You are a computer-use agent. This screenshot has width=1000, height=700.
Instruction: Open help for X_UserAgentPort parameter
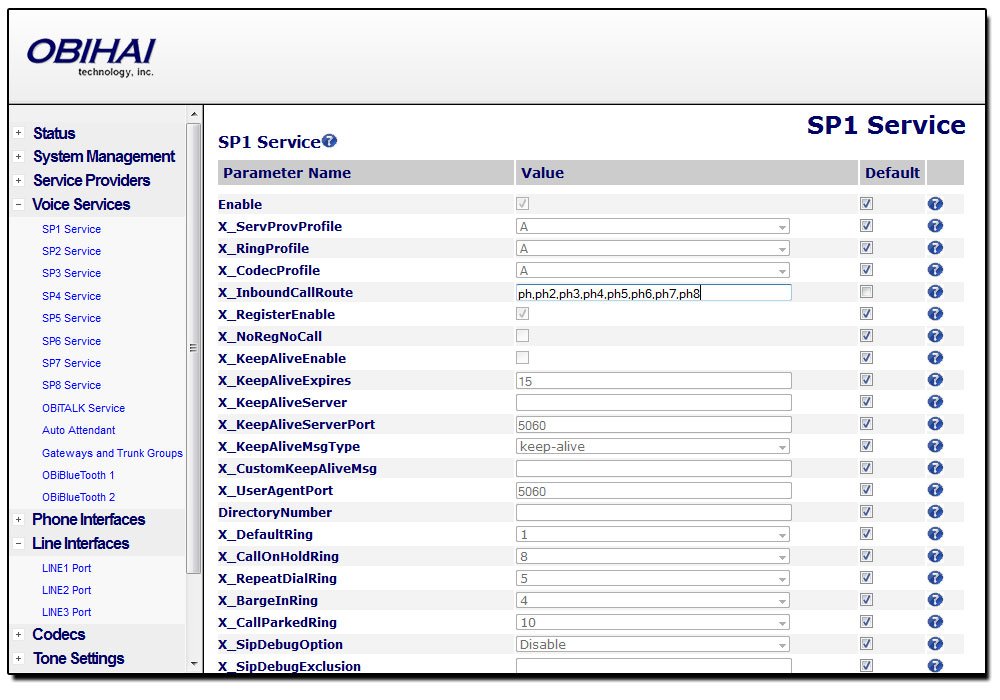click(935, 490)
